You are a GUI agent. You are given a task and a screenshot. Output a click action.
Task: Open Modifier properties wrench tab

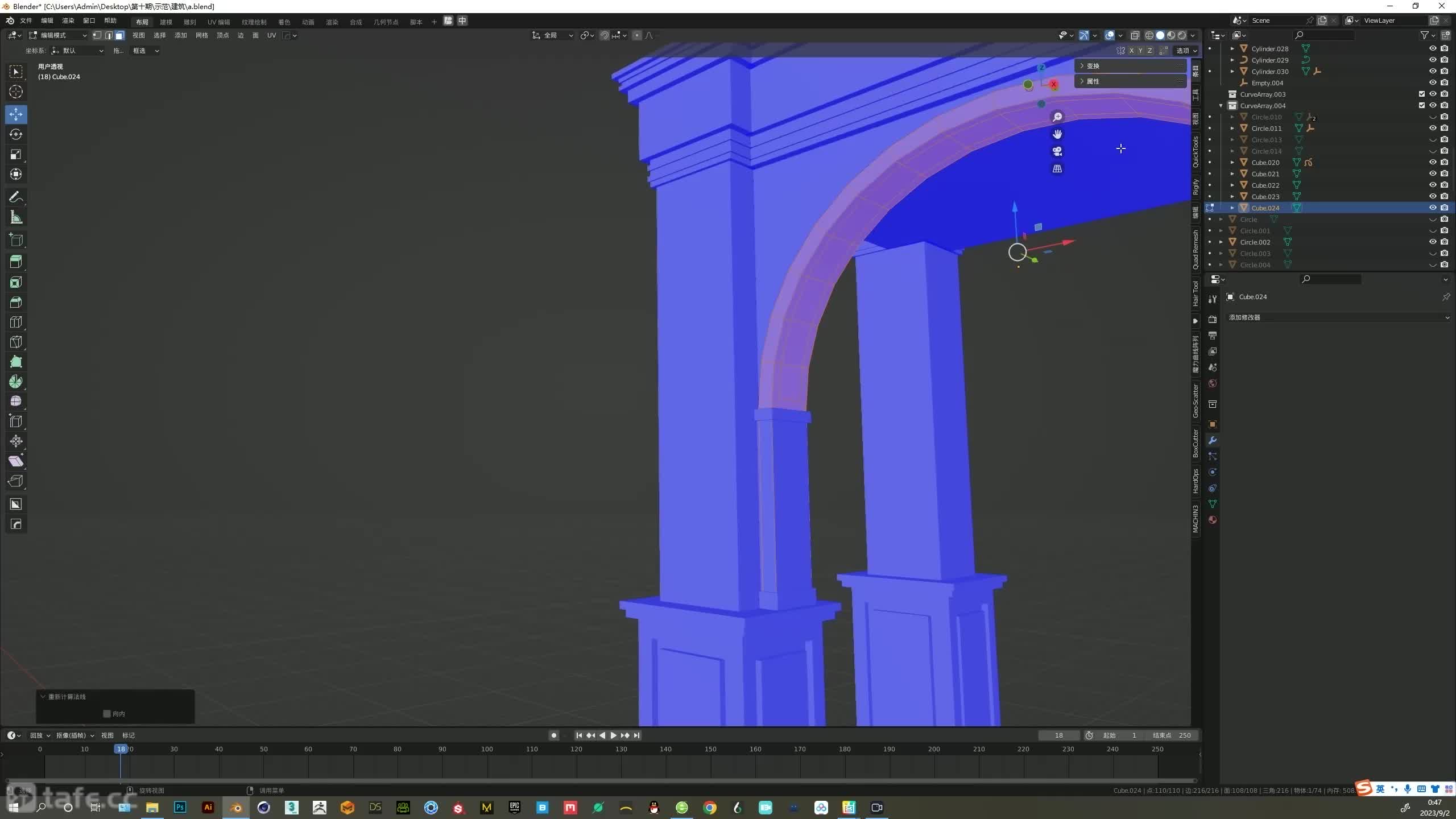tap(1213, 440)
